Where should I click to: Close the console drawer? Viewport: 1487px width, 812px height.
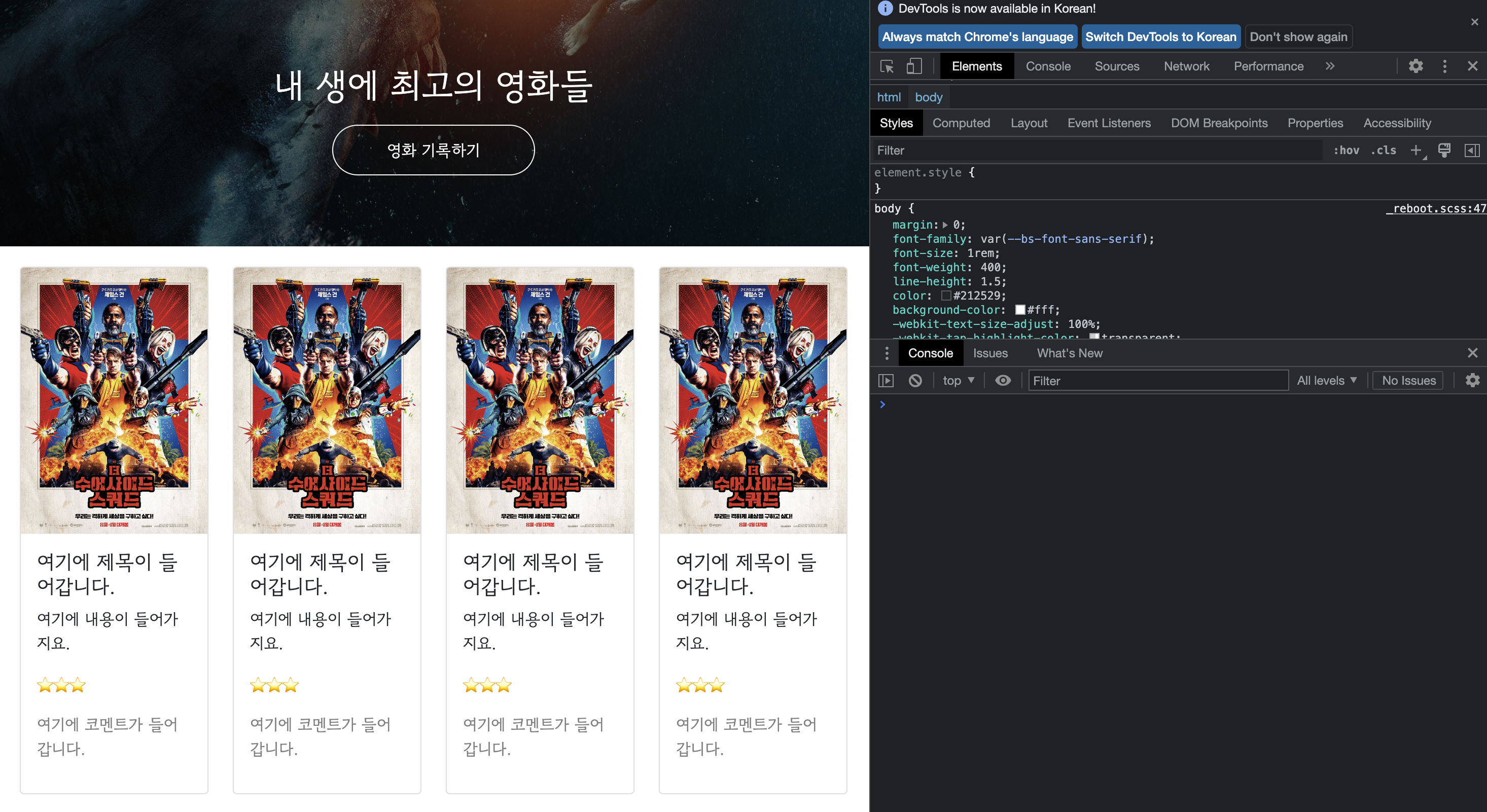1473,353
